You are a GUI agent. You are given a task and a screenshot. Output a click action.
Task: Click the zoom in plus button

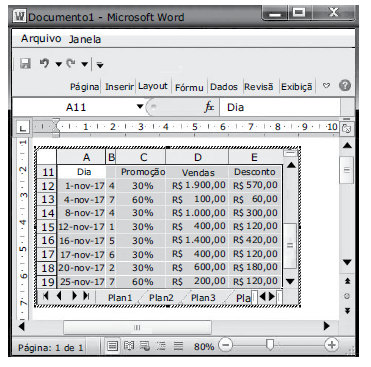pos(331,345)
